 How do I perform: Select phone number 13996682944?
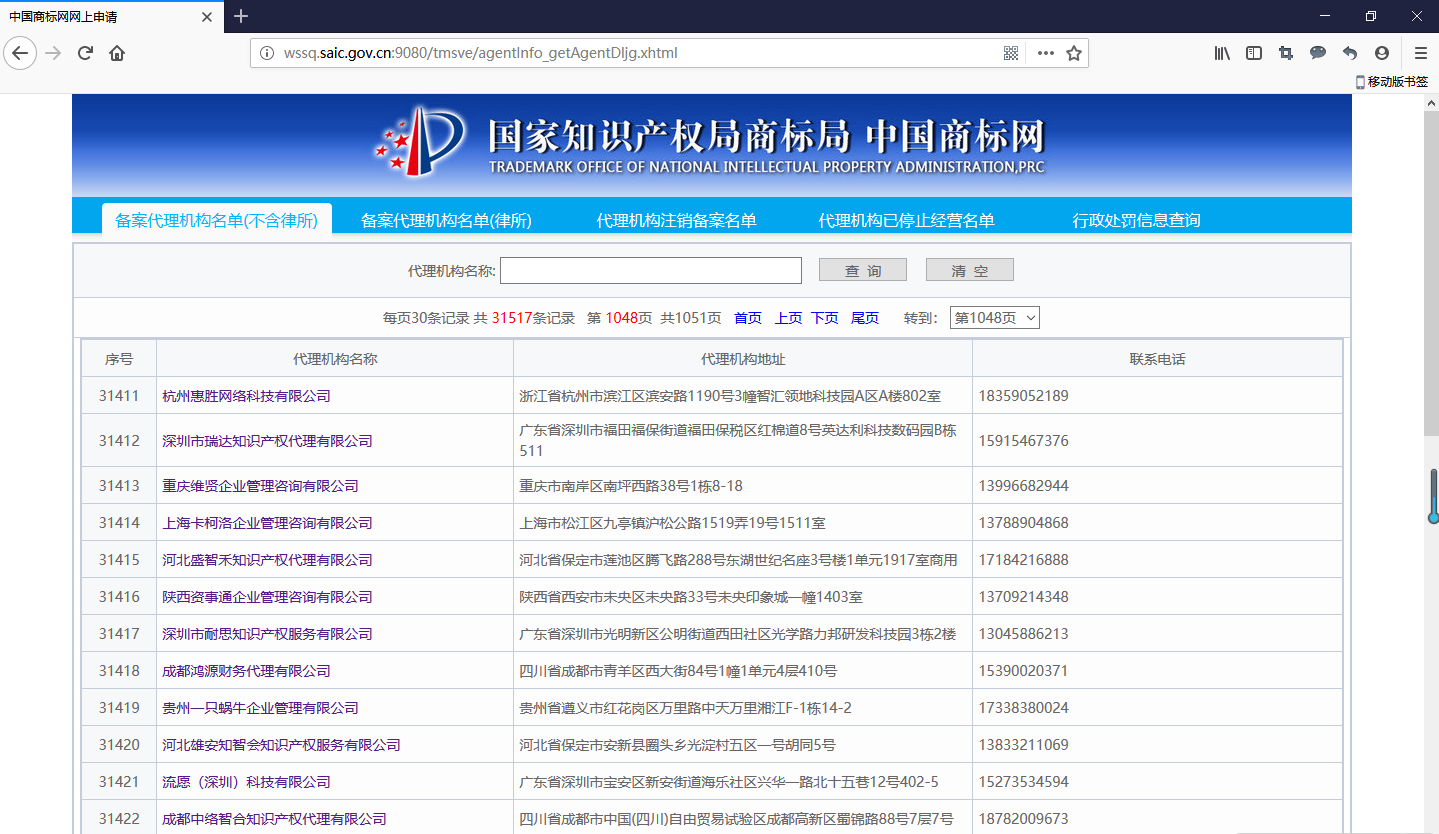(x=1024, y=486)
